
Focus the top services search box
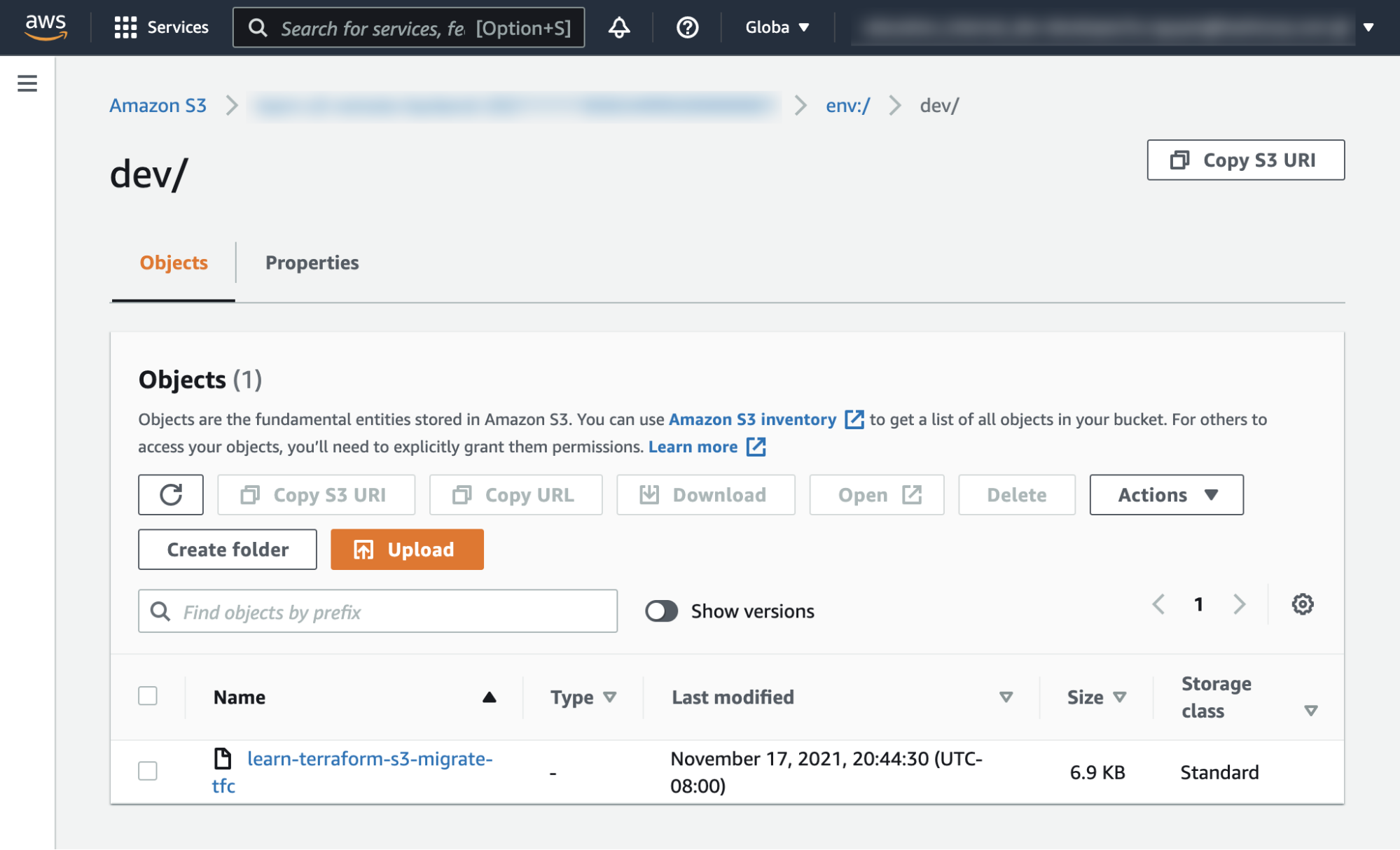(x=408, y=27)
